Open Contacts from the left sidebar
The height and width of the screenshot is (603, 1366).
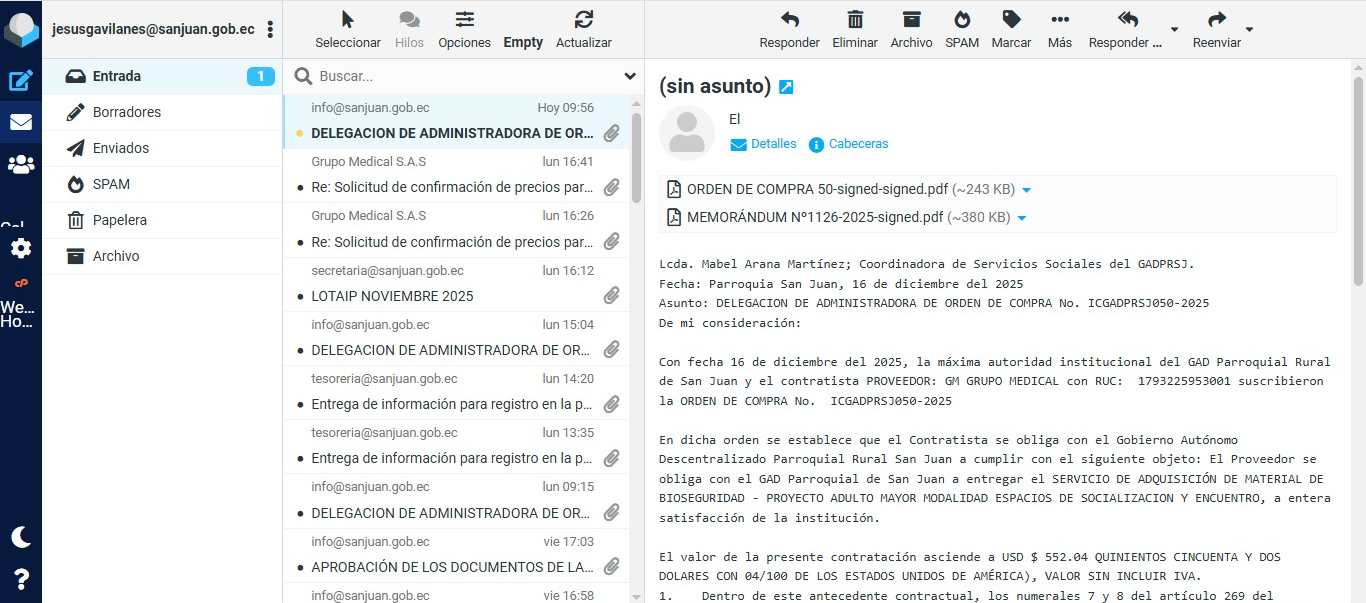click(x=21, y=165)
